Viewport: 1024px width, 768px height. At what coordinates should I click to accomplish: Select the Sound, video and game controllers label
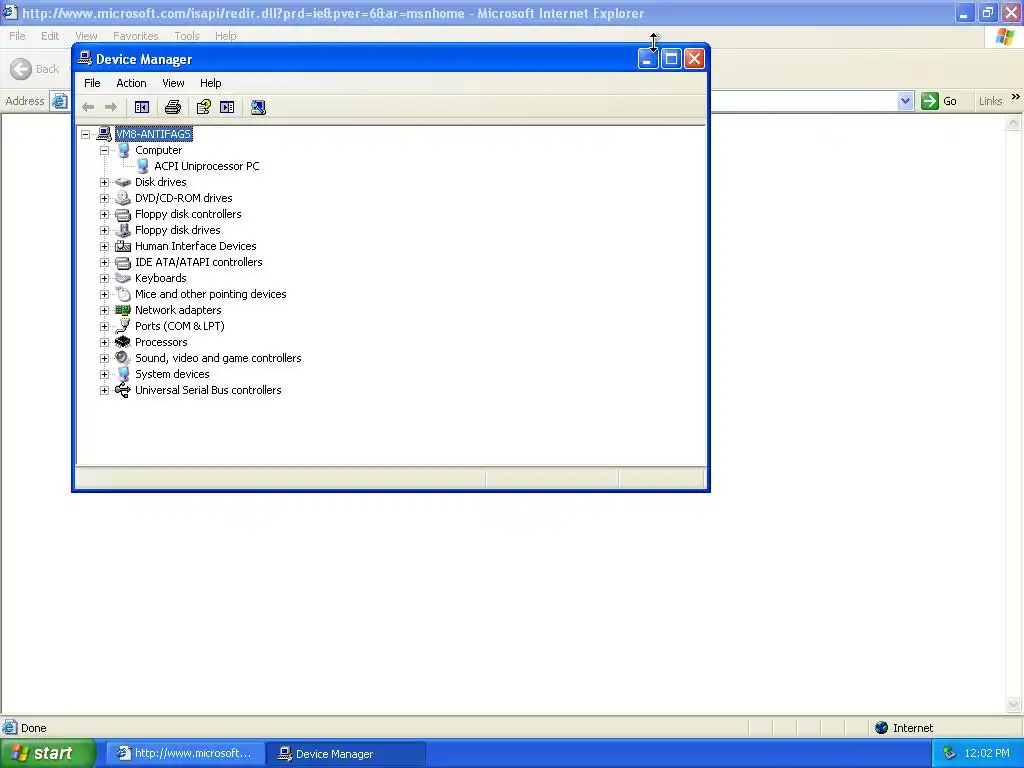[218, 358]
